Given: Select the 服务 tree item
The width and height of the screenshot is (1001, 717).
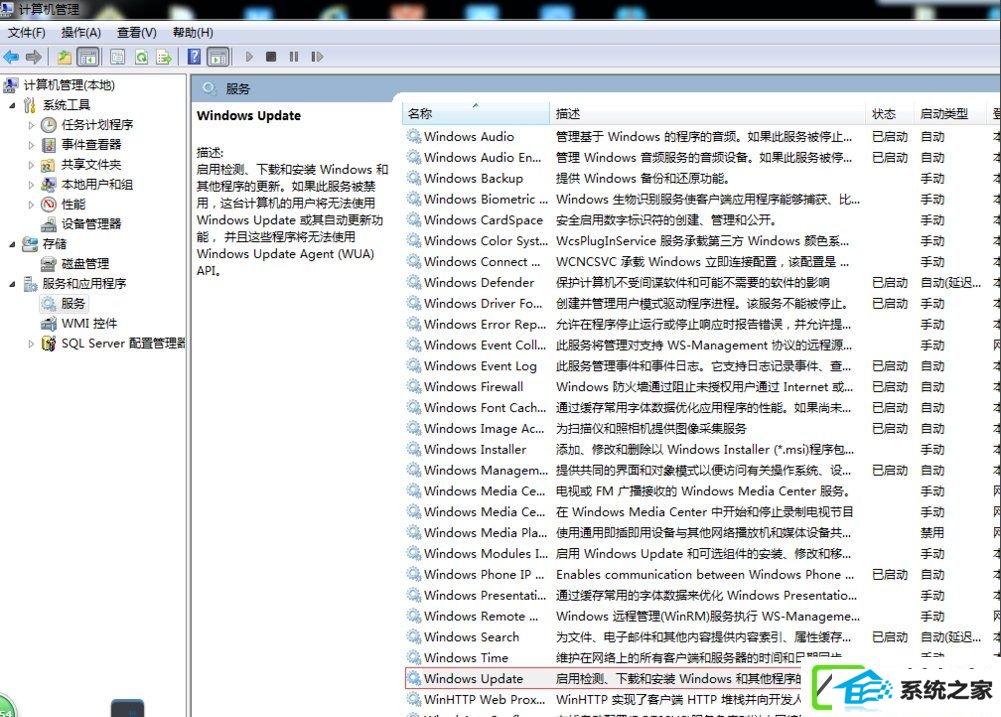Looking at the screenshot, I should 73,303.
